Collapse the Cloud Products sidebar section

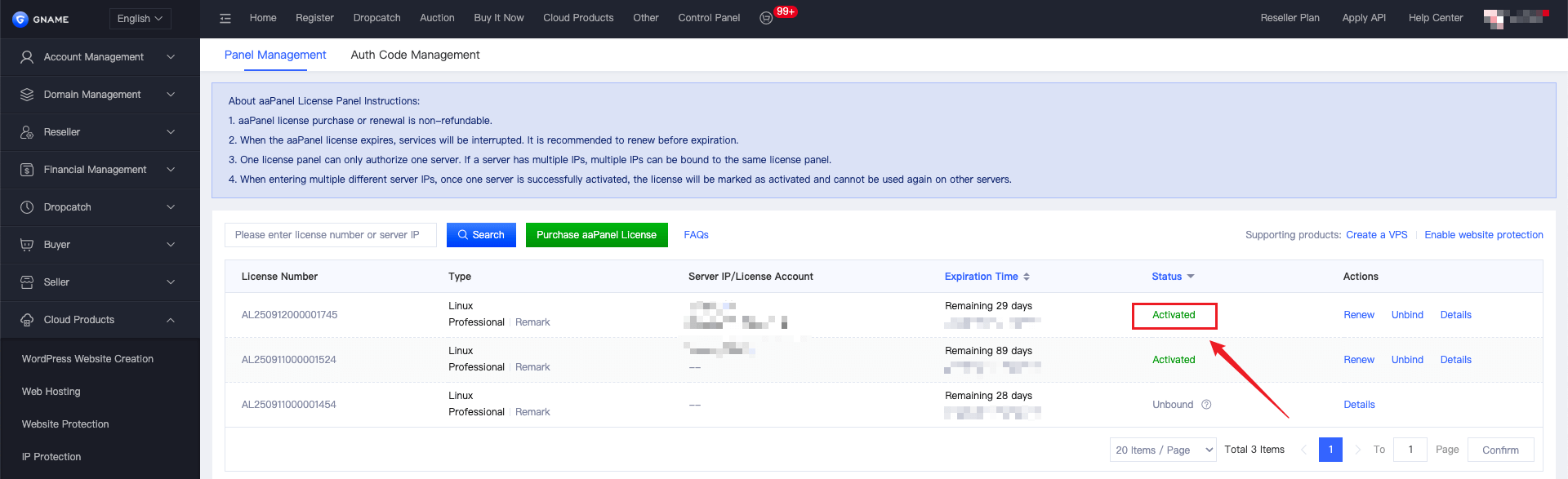(x=98, y=320)
